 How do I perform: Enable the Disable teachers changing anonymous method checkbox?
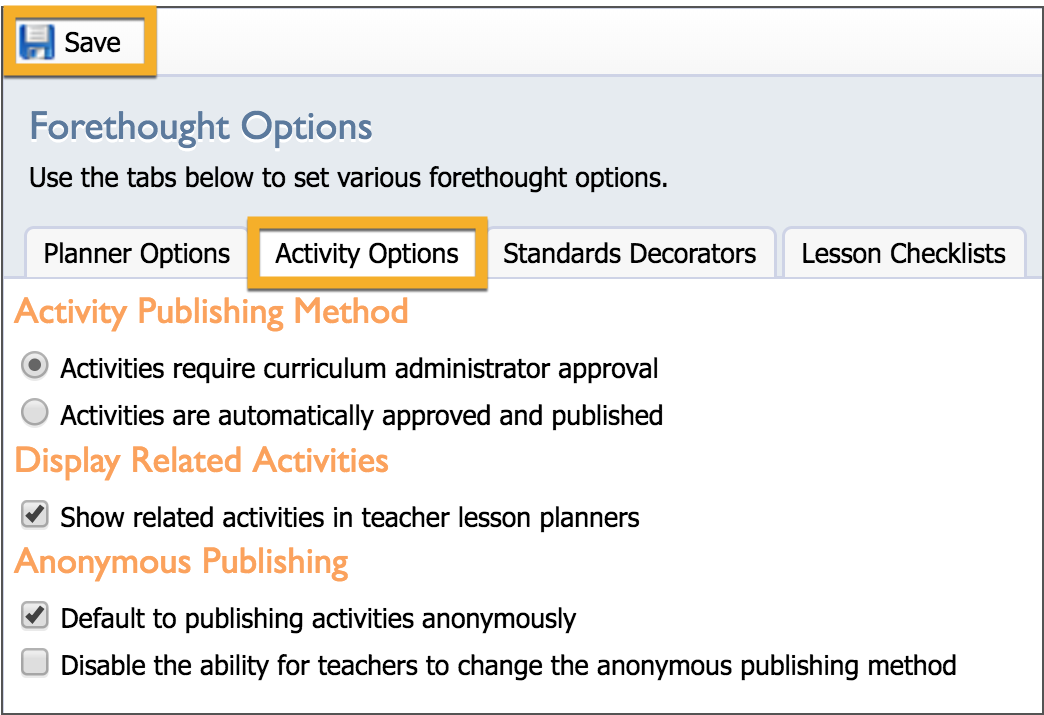pos(35,662)
